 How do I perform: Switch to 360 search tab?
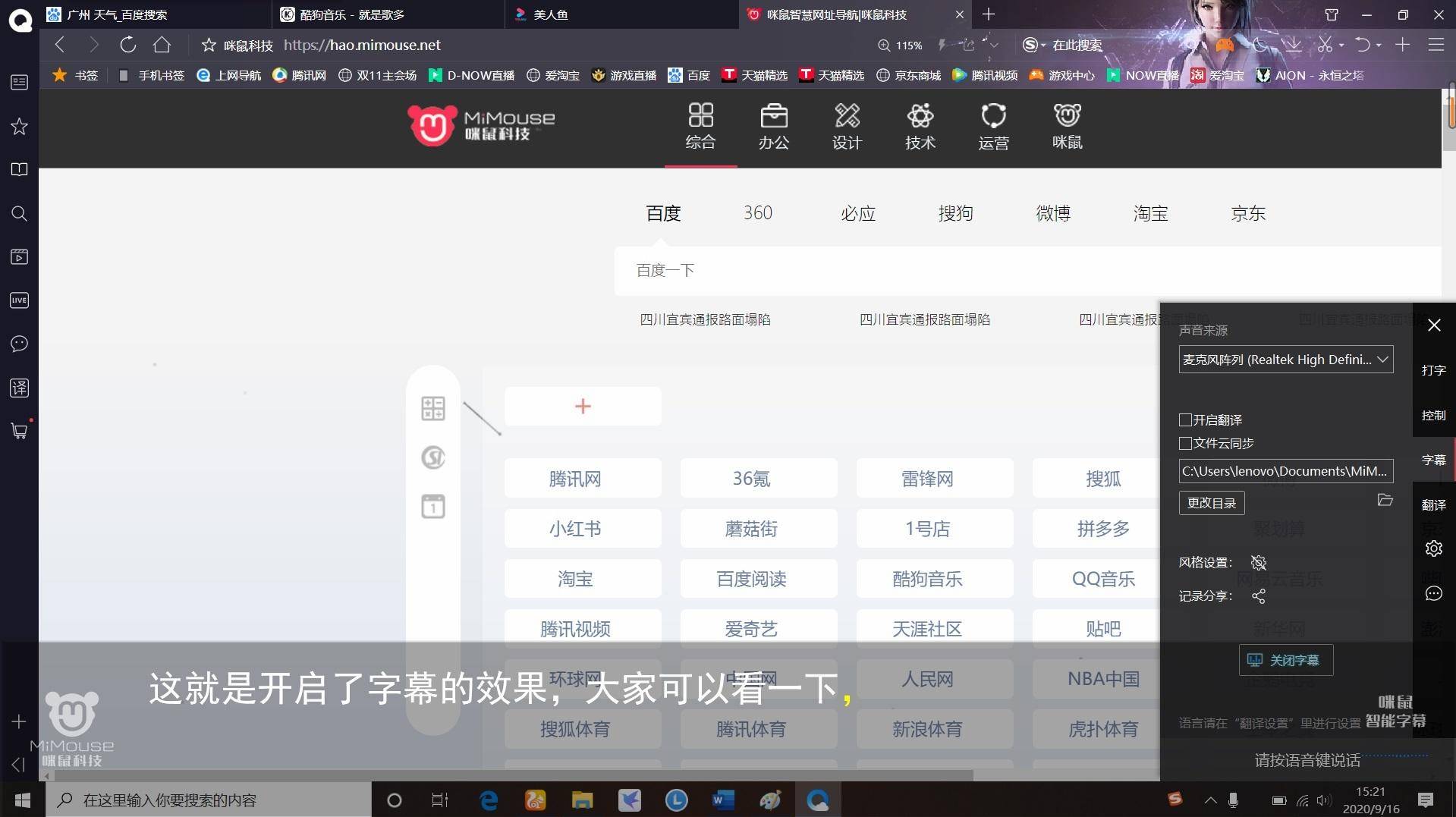point(757,213)
